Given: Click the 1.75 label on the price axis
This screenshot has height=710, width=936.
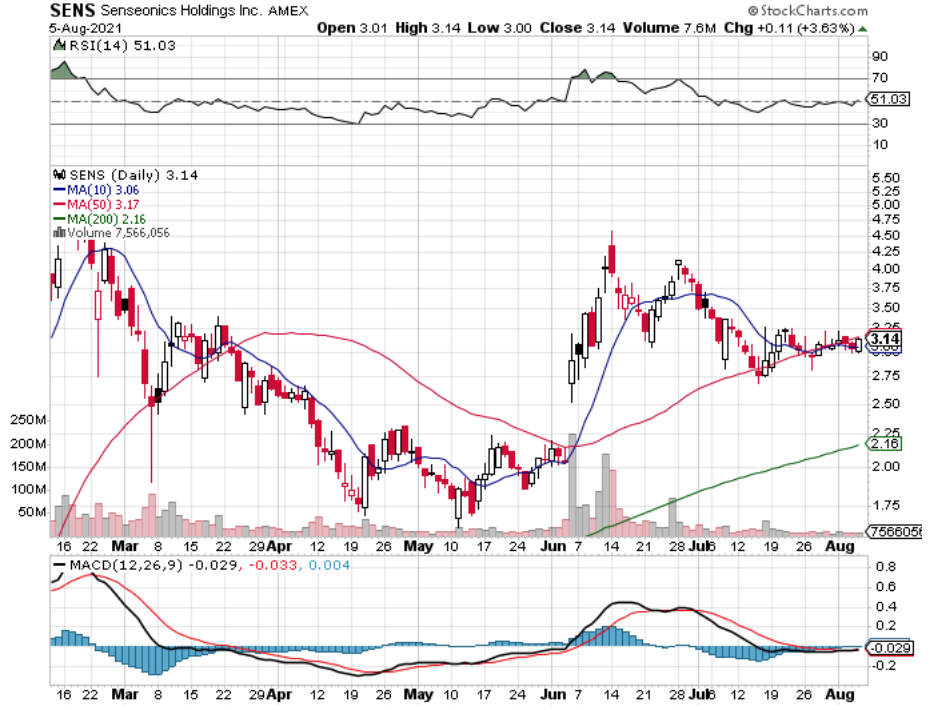Looking at the screenshot, I should (x=886, y=505).
